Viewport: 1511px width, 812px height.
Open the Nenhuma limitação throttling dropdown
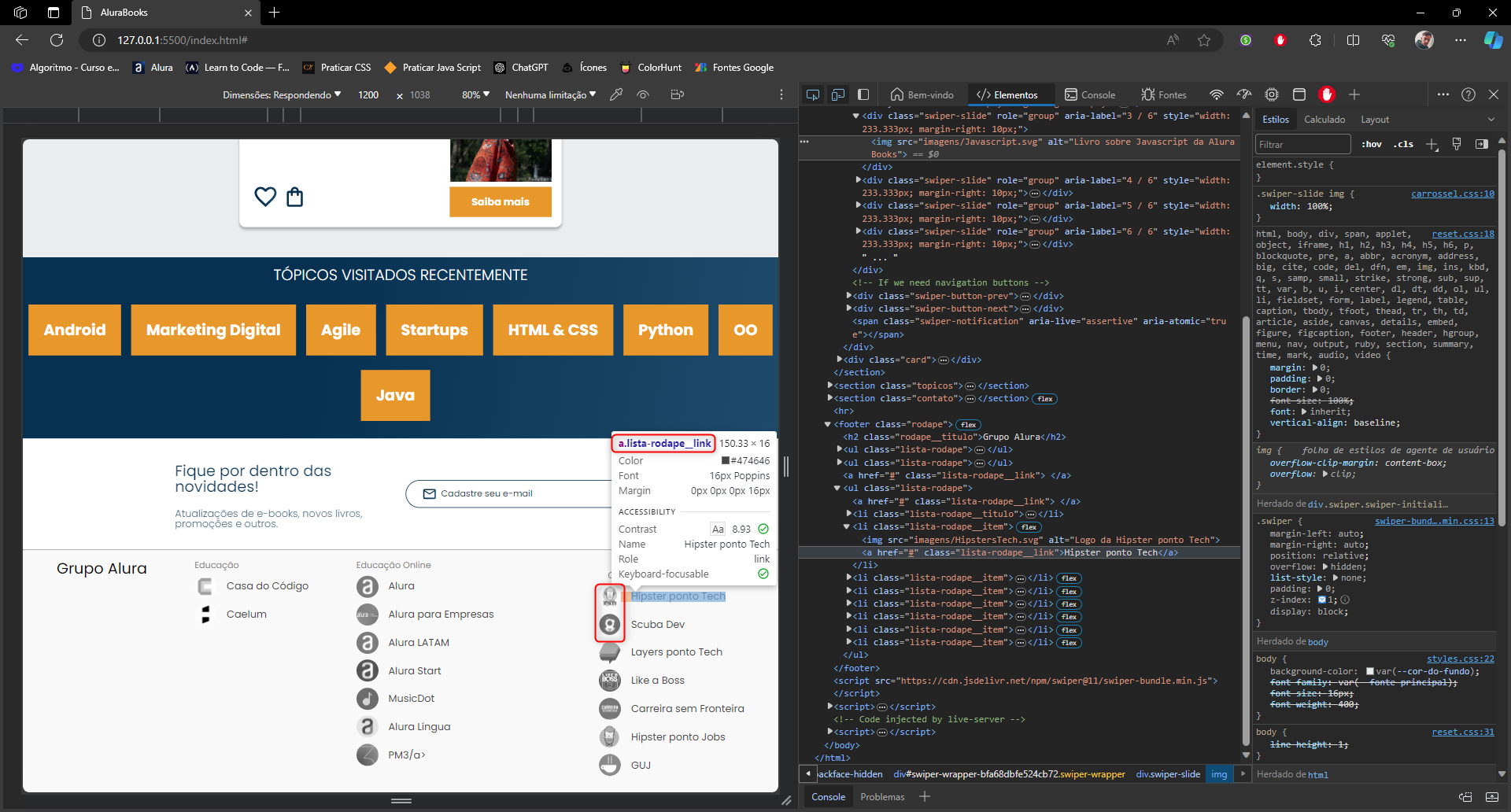[x=550, y=94]
